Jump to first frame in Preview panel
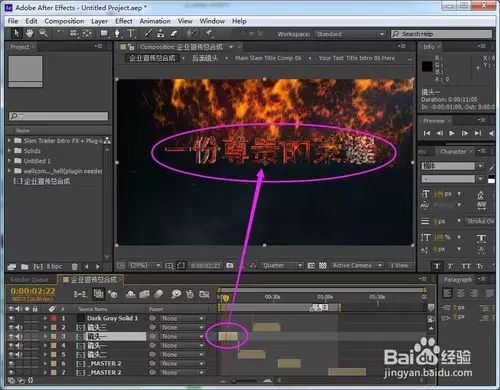Viewport: 500px width, 390px height. coord(427,133)
